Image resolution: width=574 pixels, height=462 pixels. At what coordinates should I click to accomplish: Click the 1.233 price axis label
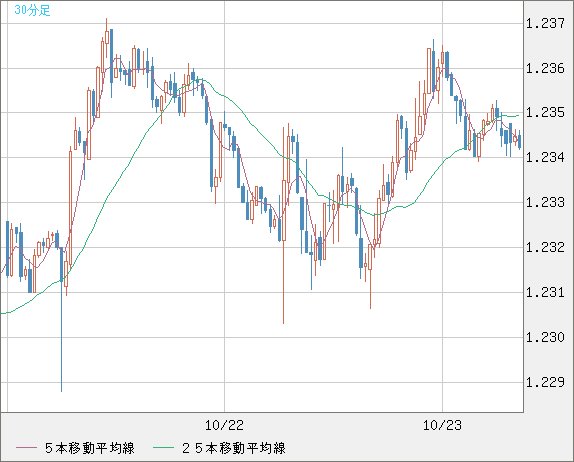tap(545, 202)
